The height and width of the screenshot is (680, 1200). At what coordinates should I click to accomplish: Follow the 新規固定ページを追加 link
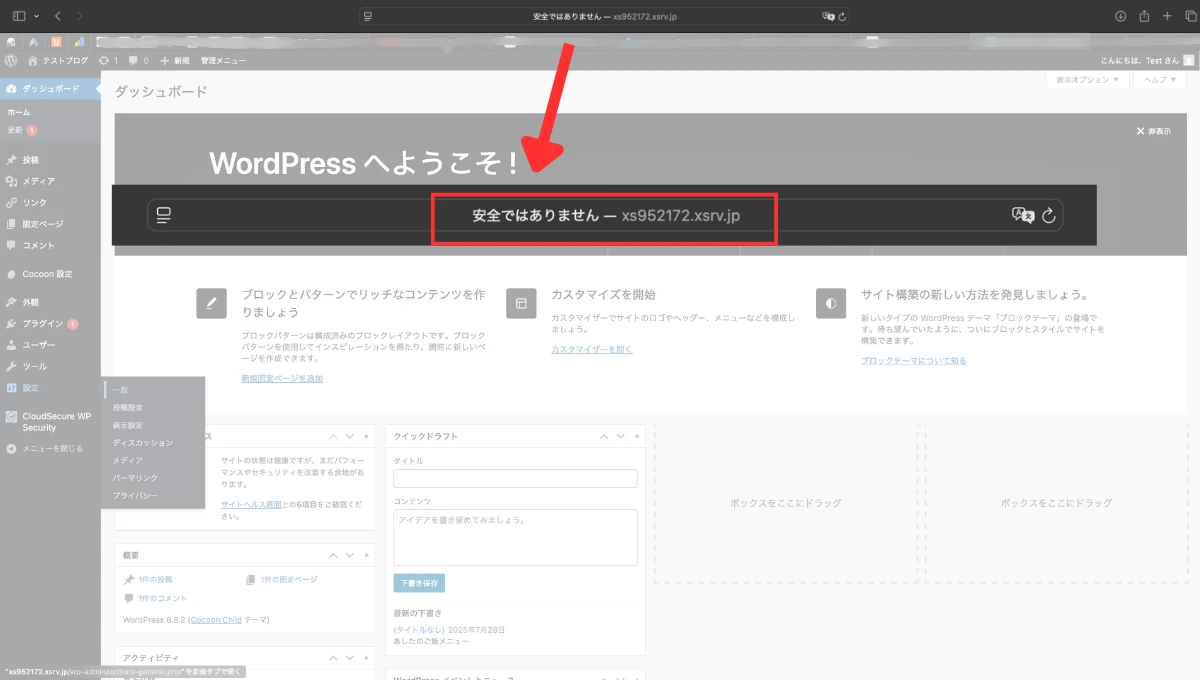pos(282,378)
